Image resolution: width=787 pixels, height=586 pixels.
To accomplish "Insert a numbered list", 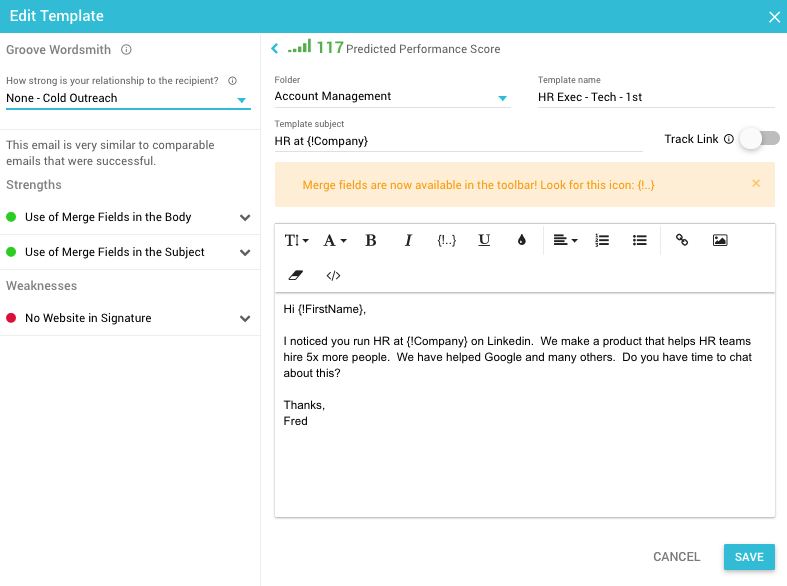I will point(602,240).
